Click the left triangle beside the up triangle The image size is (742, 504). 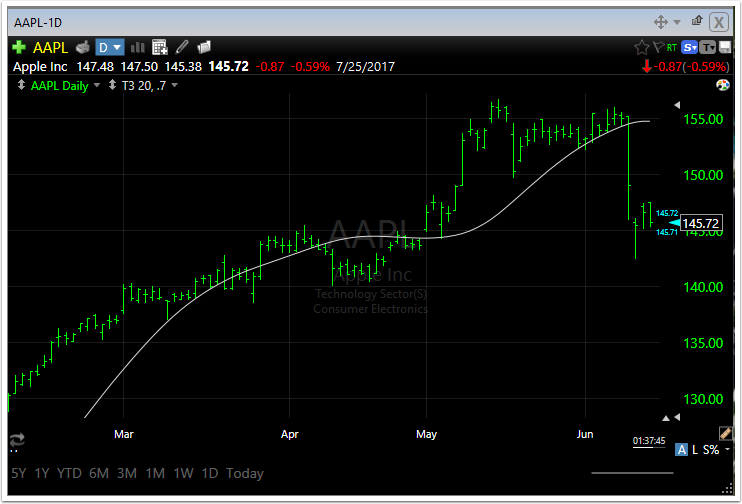coord(677,417)
